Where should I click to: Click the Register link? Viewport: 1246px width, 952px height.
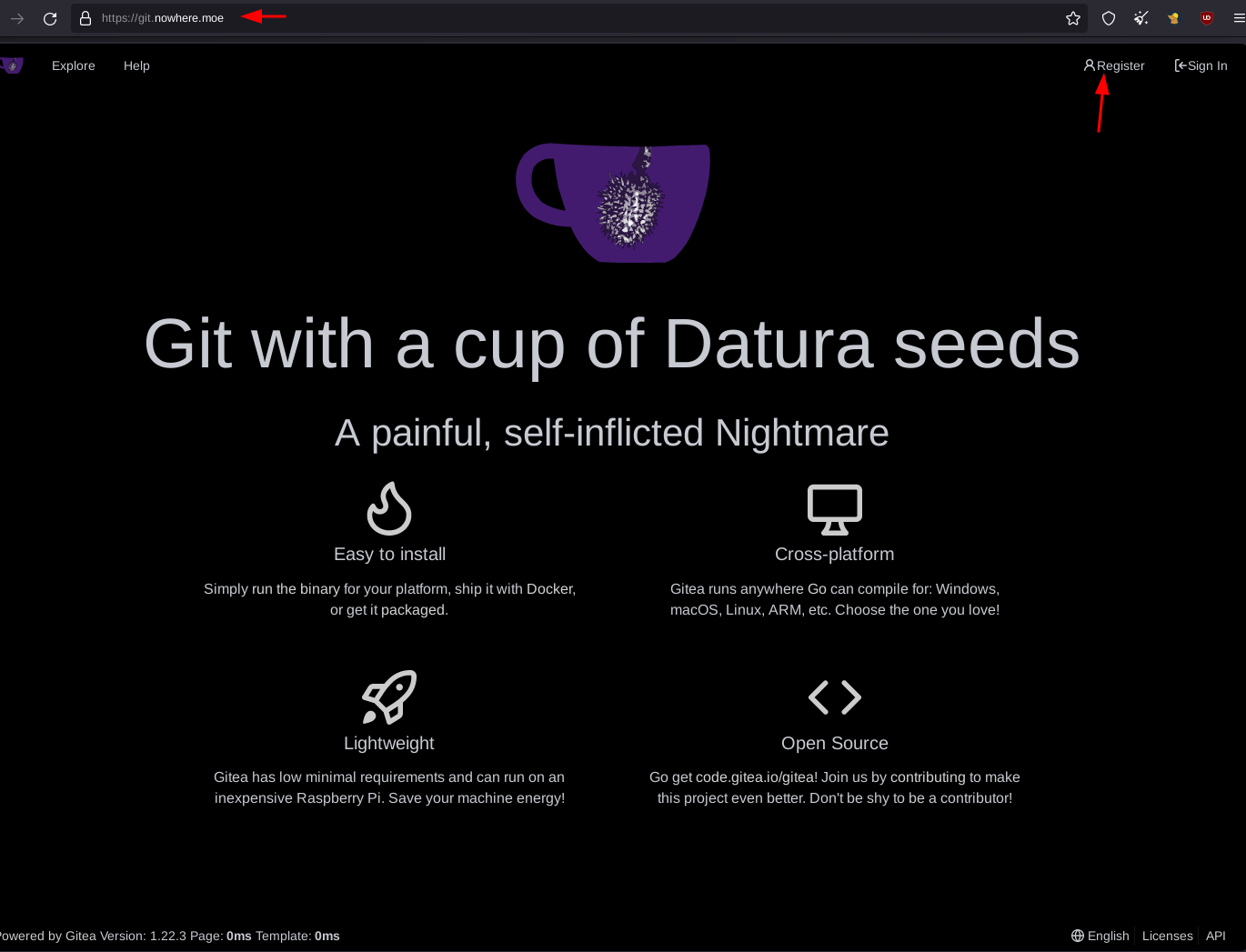coord(1114,65)
